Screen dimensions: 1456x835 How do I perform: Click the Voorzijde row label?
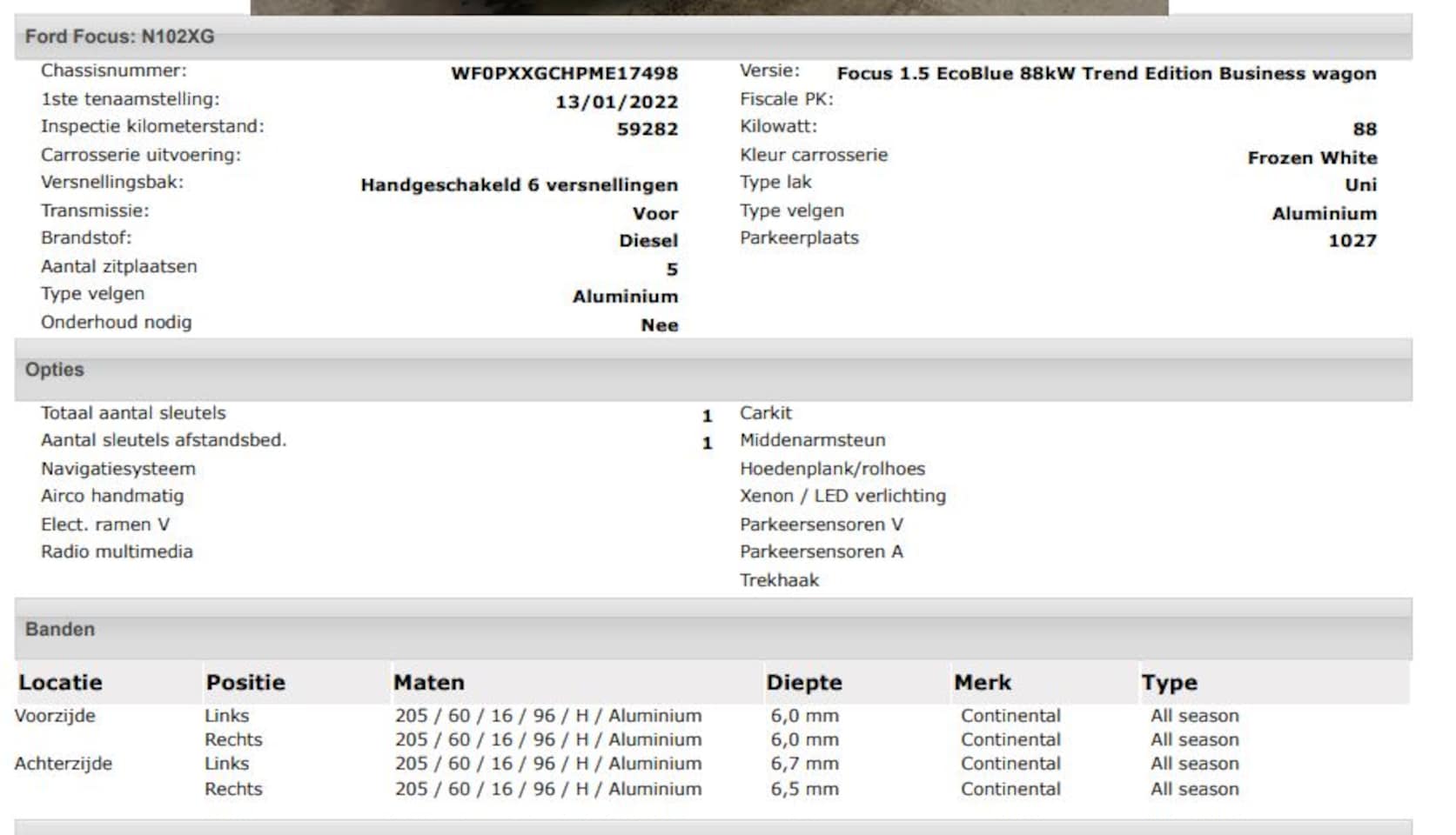(55, 716)
